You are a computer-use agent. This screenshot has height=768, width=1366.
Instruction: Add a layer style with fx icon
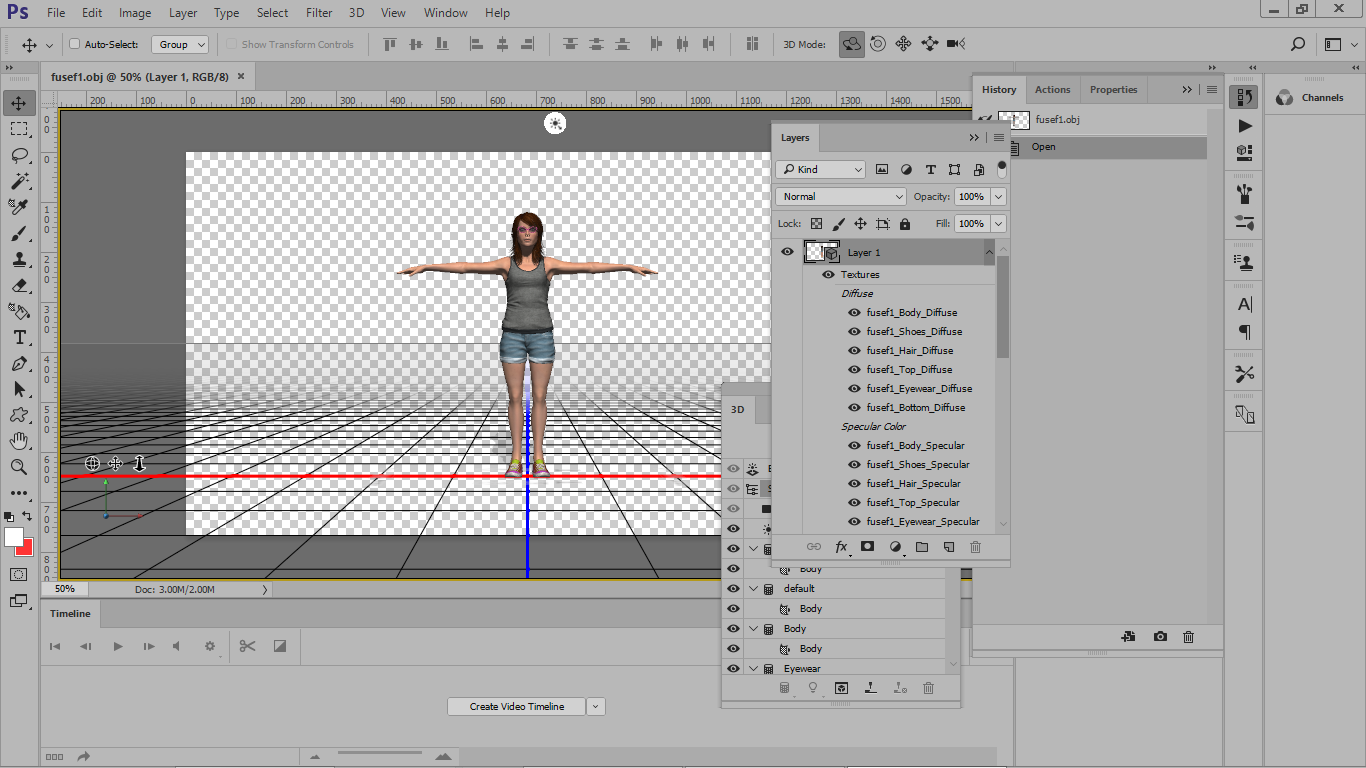(x=842, y=547)
